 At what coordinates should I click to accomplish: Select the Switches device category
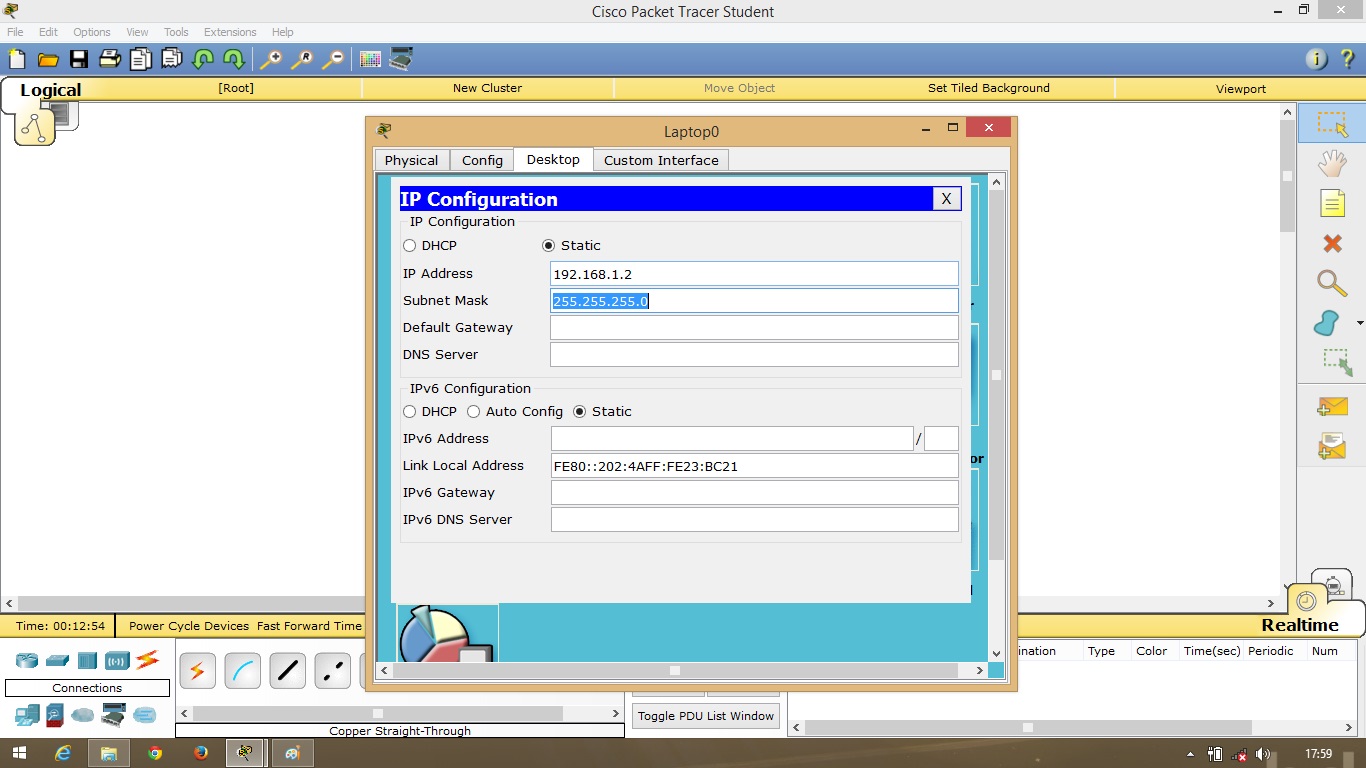click(57, 660)
